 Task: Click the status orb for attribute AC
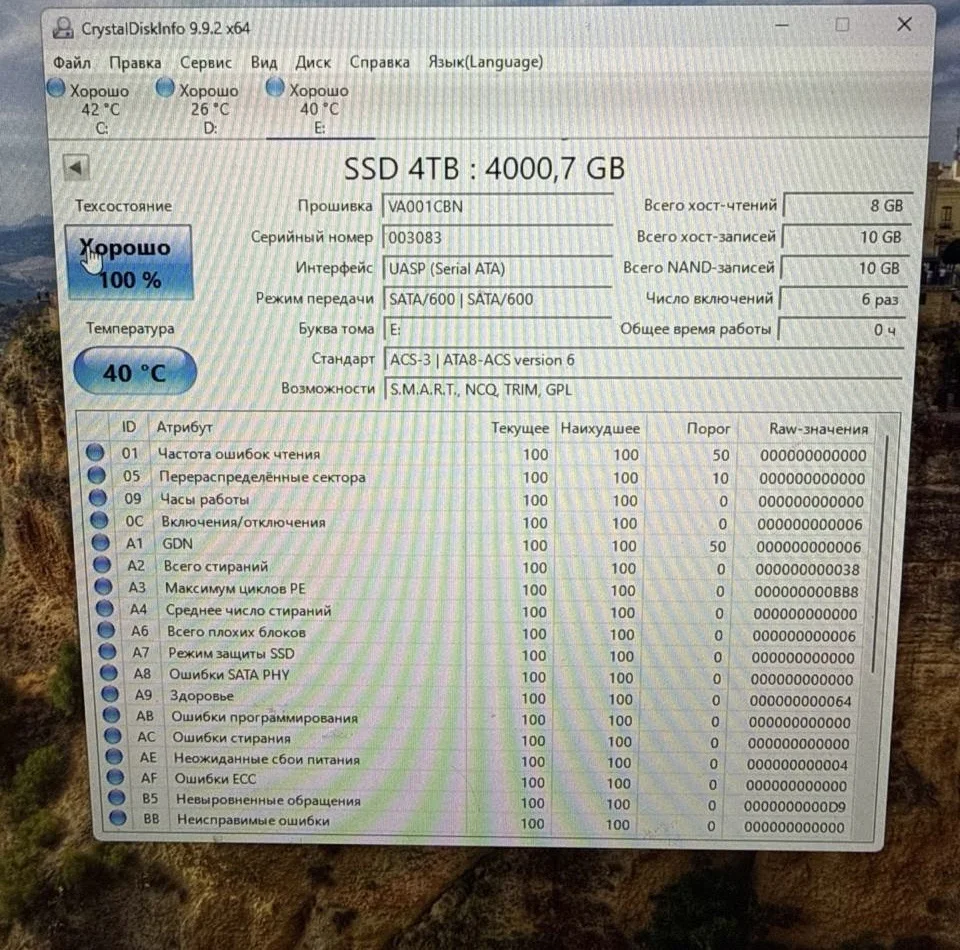coord(113,736)
